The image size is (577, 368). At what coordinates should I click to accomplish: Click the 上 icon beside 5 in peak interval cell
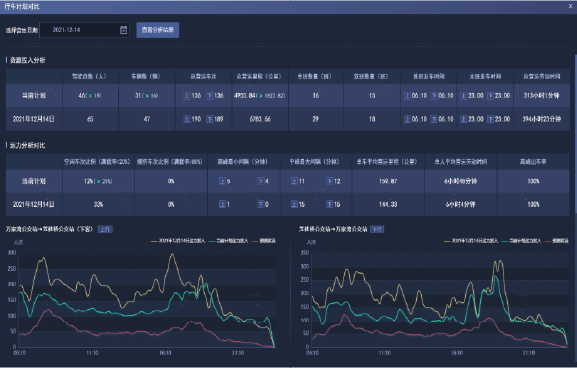click(222, 181)
